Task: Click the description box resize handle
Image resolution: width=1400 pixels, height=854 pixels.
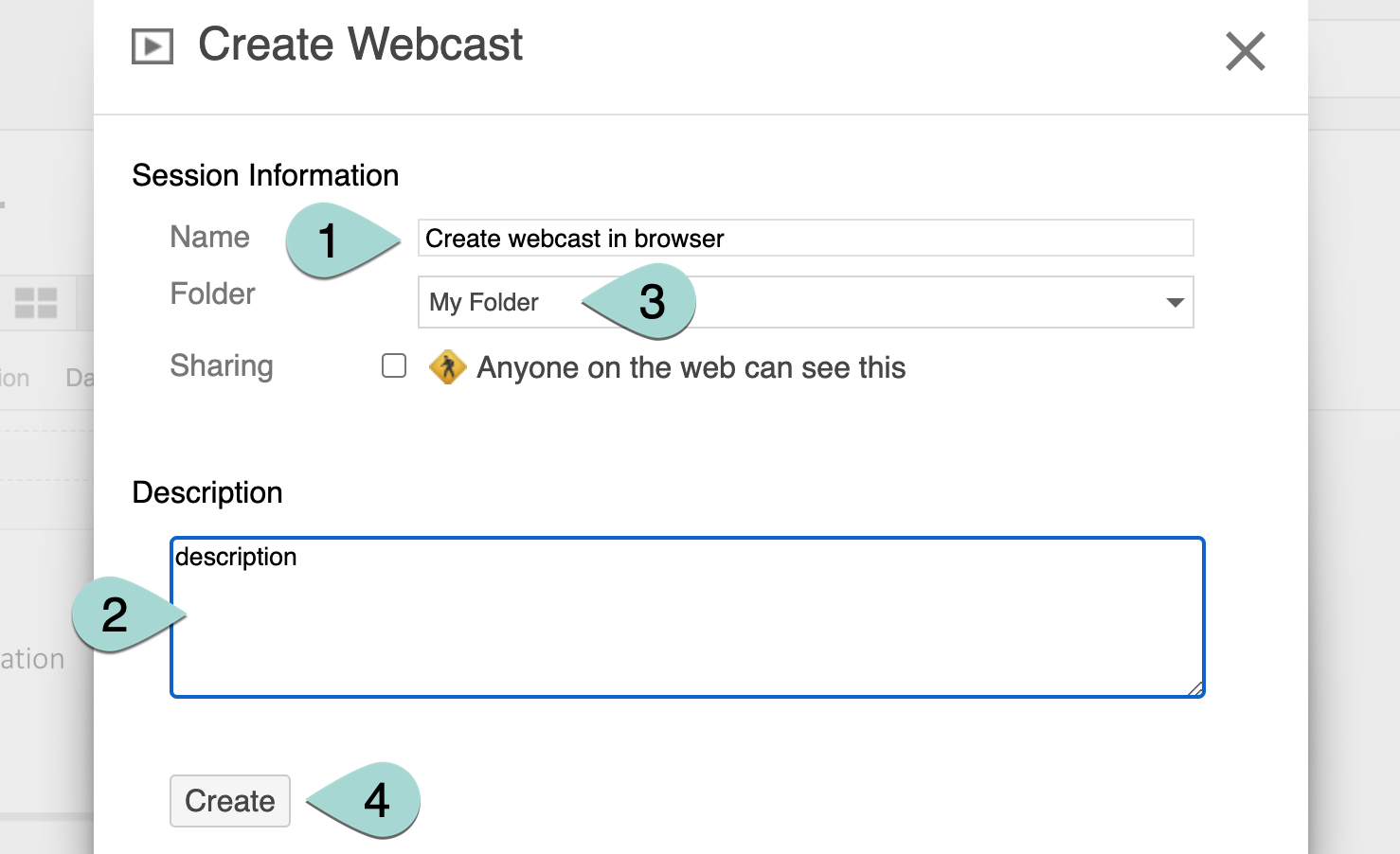Action: (x=1195, y=688)
